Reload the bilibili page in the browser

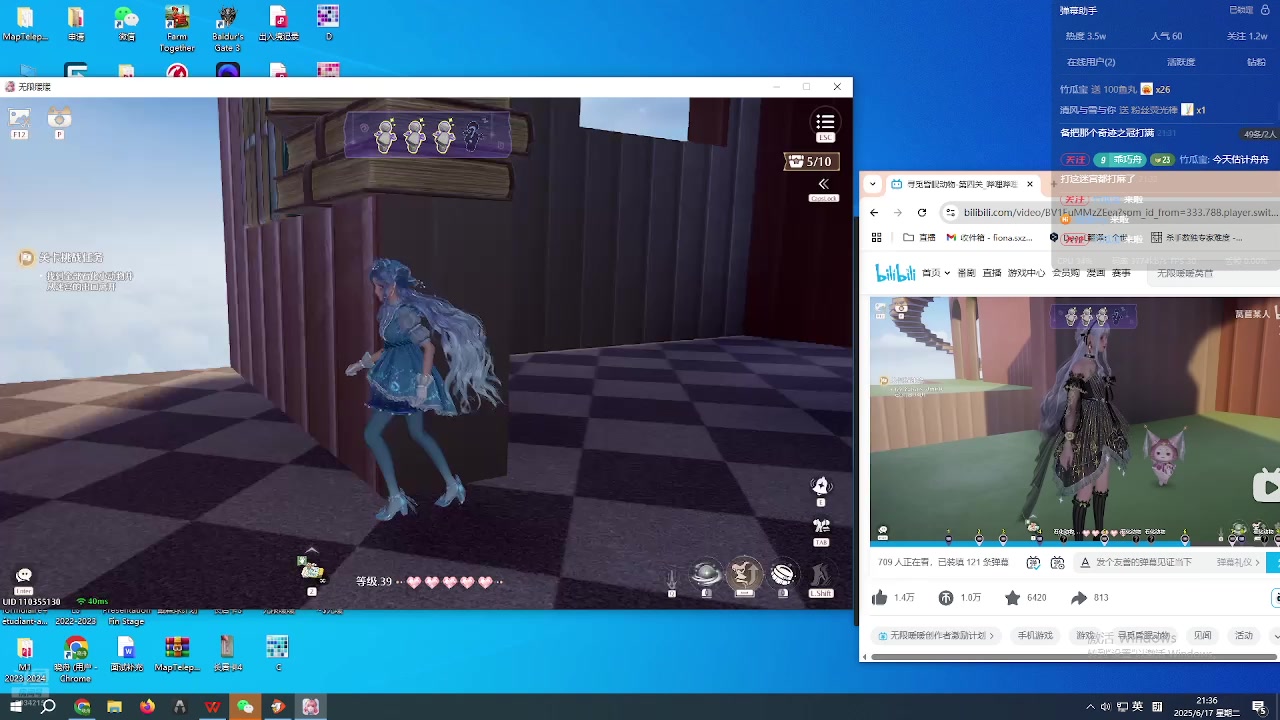pyautogui.click(x=922, y=212)
